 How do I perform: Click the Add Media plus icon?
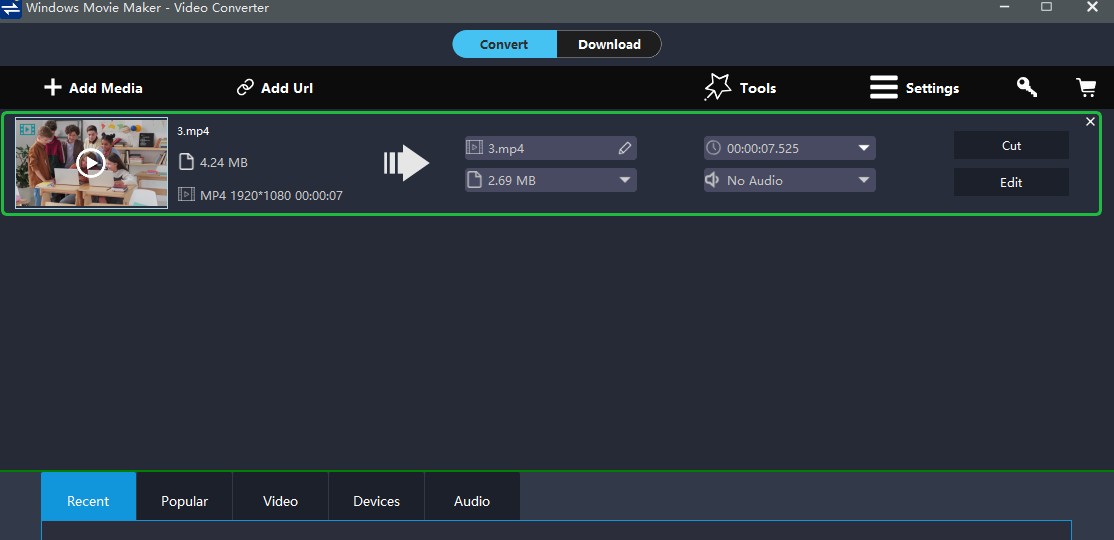[x=53, y=87]
